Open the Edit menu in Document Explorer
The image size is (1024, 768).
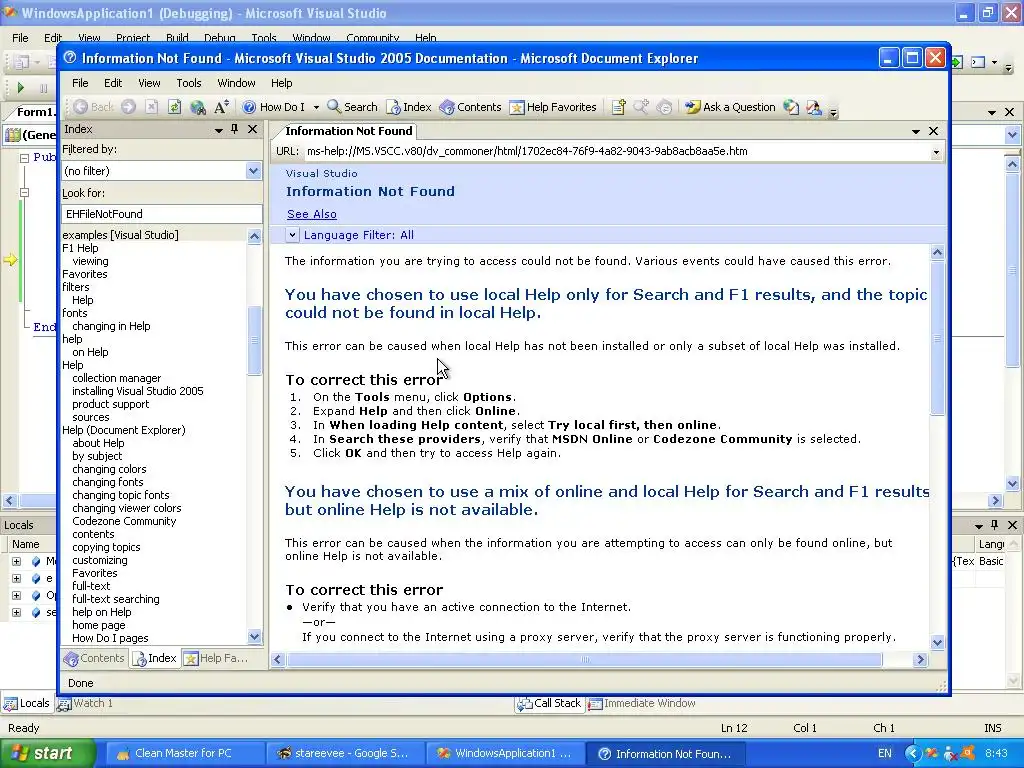coord(113,83)
